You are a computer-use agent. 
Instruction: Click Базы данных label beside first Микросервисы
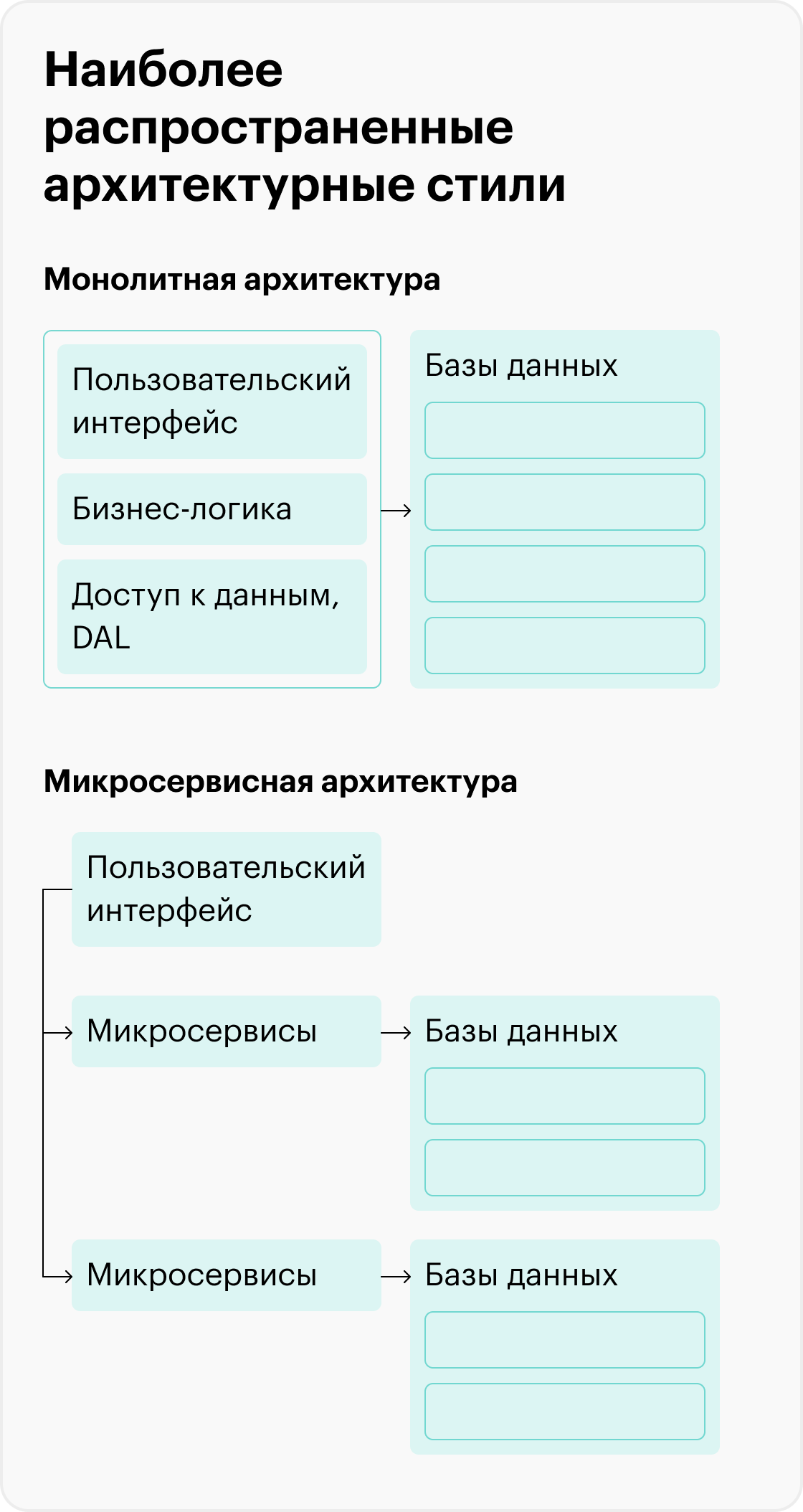(521, 1031)
